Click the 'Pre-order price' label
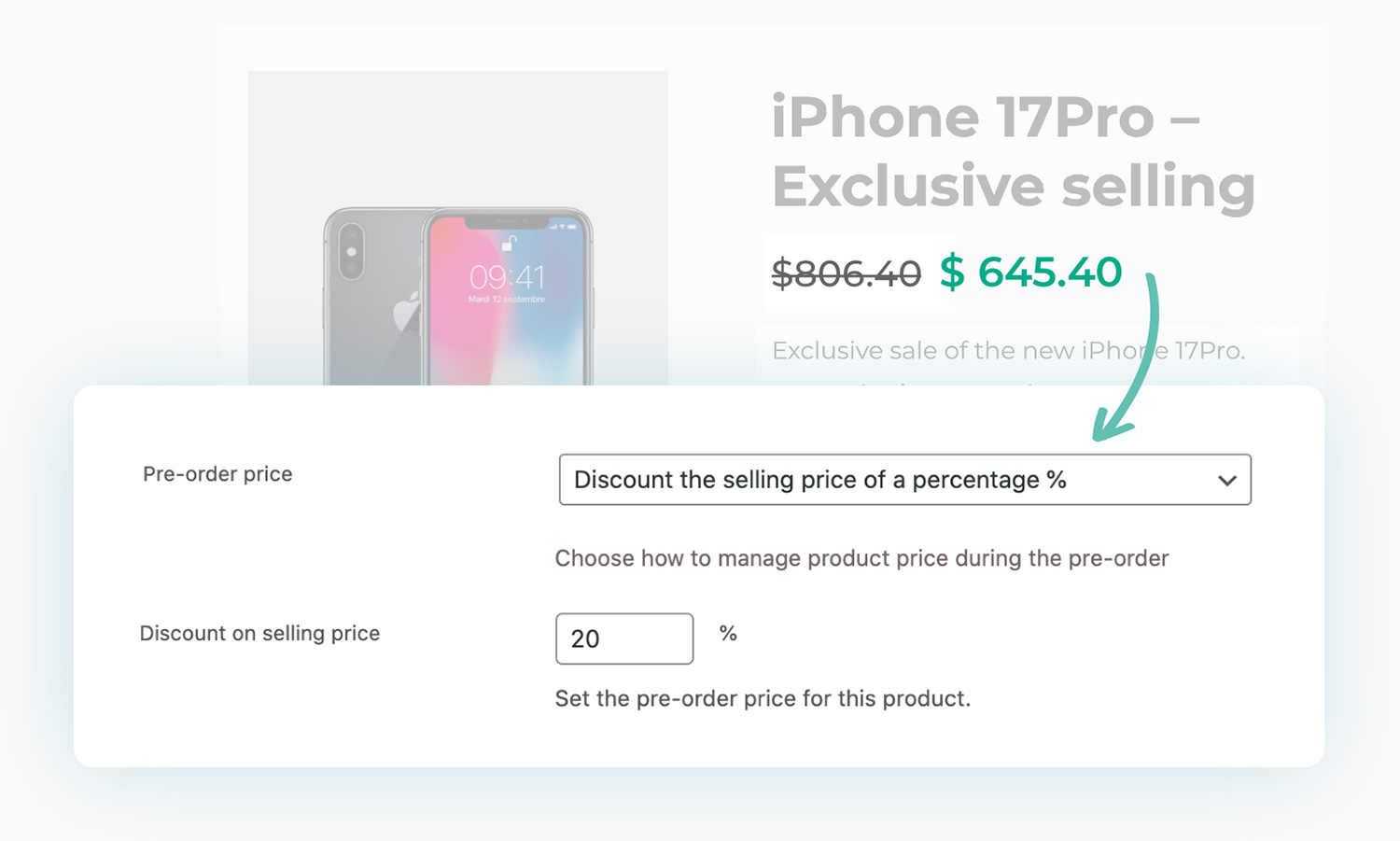The image size is (1400, 841). click(x=217, y=474)
